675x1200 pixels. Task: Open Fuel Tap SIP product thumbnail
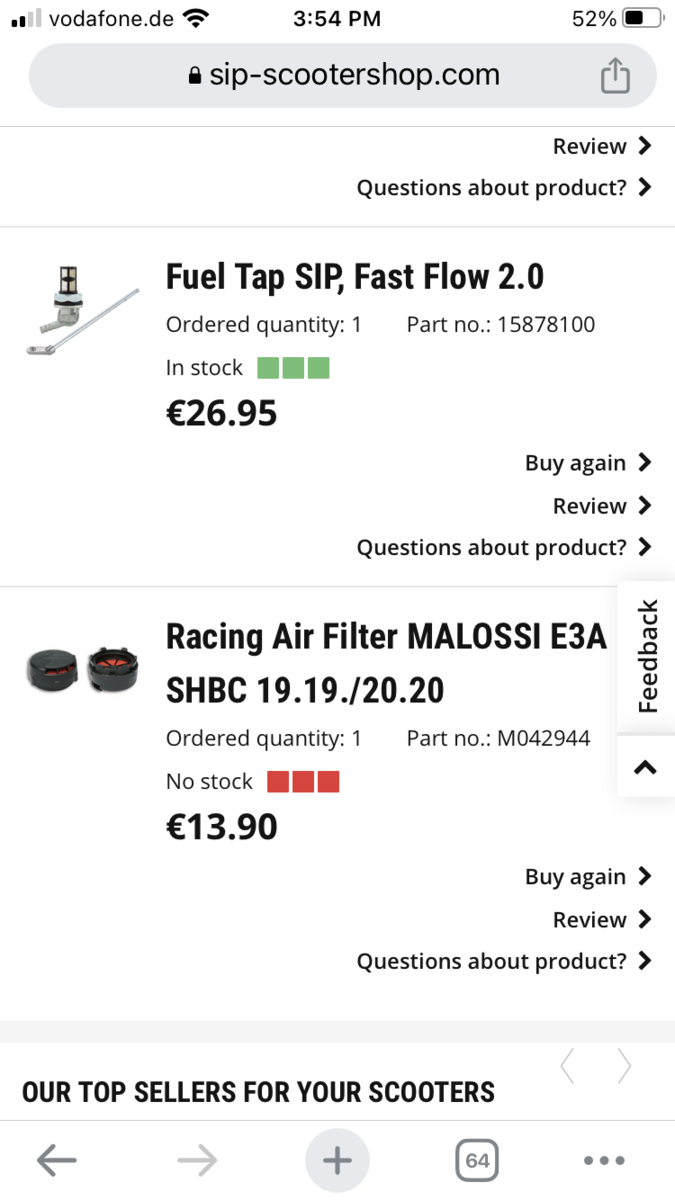82,310
